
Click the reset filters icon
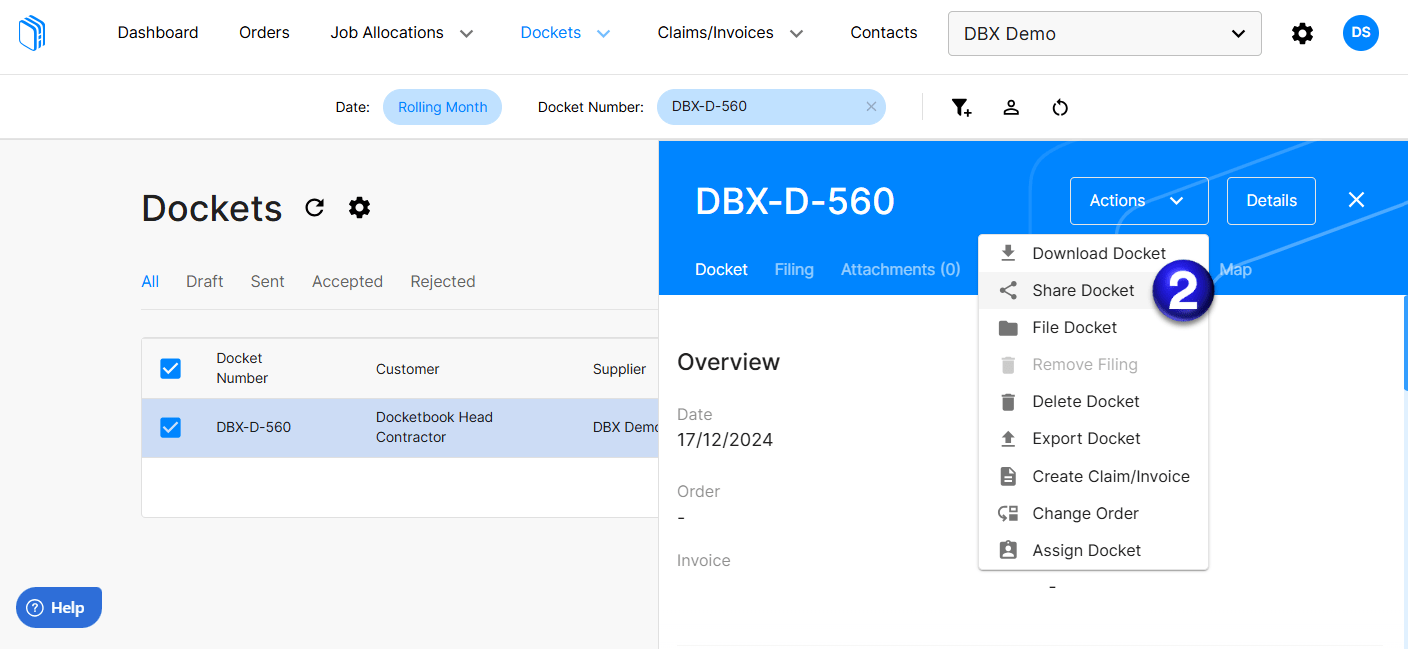[1060, 107]
